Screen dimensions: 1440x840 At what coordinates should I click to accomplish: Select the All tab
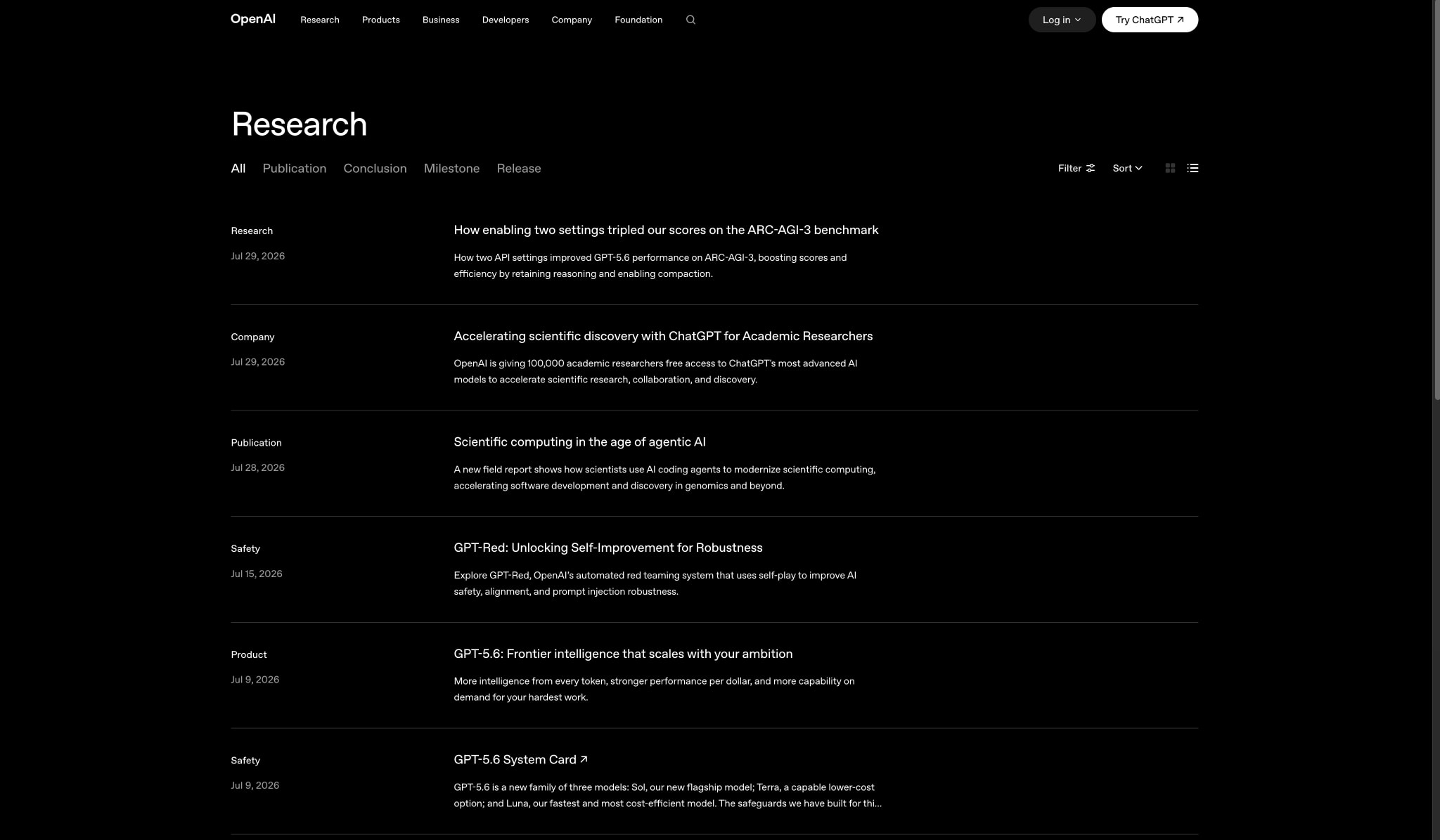238,169
